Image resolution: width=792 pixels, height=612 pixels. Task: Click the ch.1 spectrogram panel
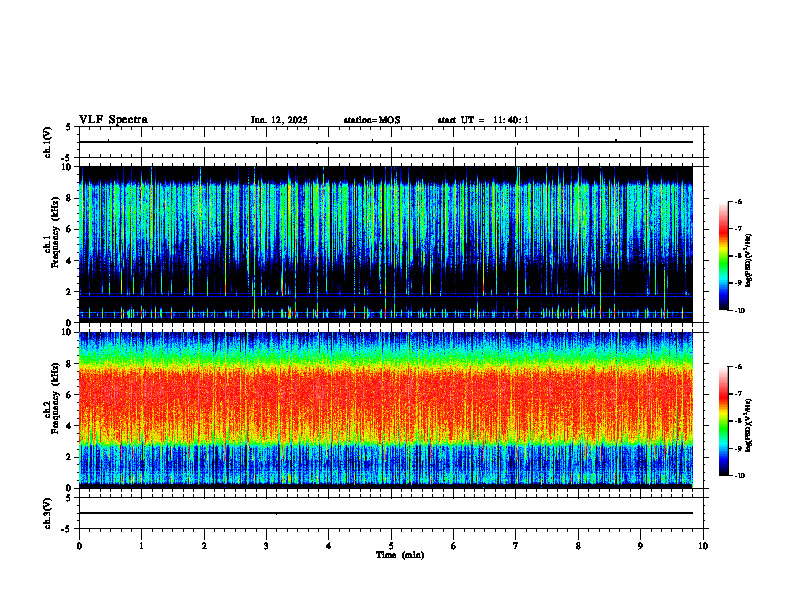pos(386,244)
